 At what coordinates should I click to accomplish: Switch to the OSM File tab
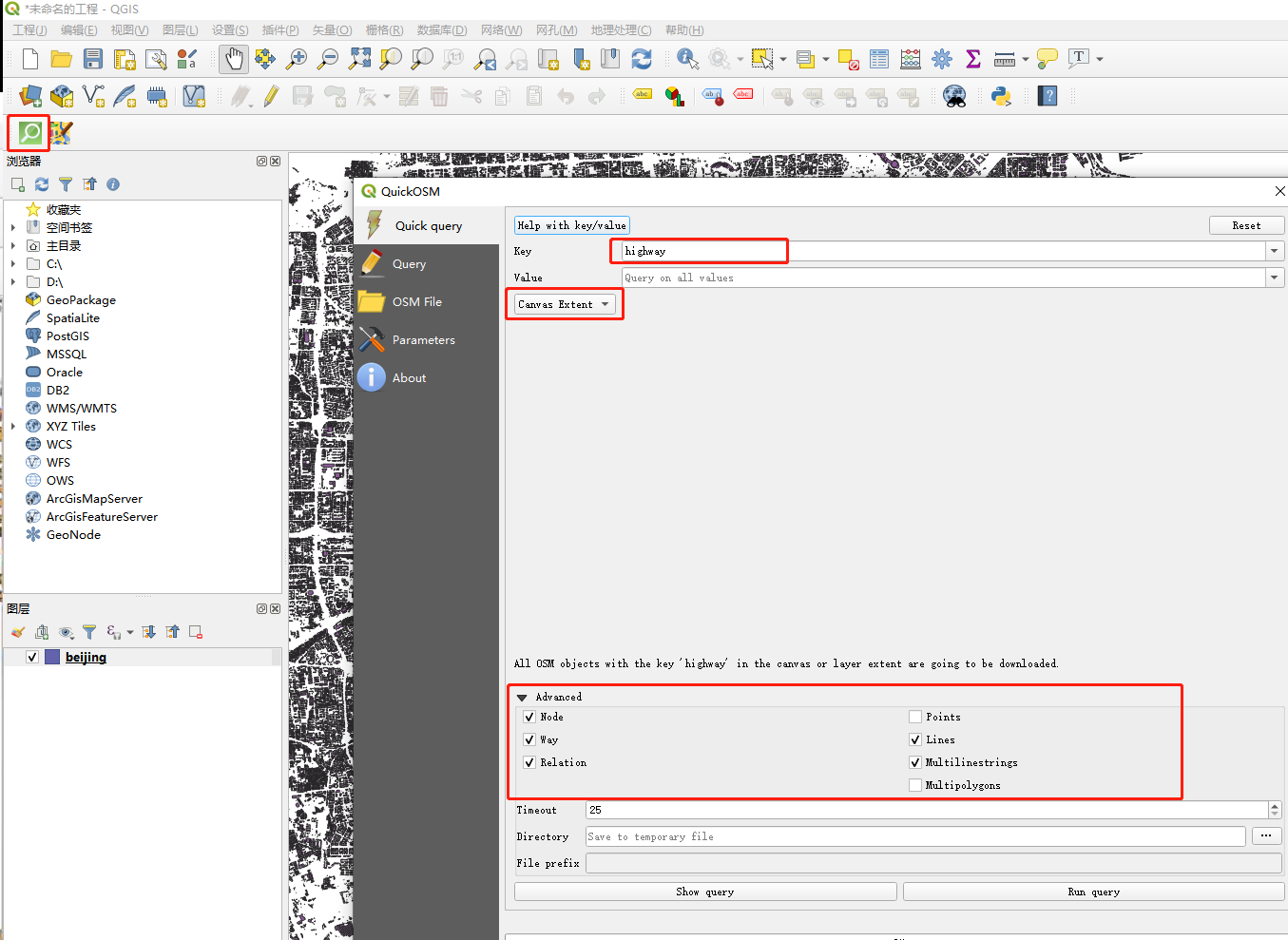point(427,302)
